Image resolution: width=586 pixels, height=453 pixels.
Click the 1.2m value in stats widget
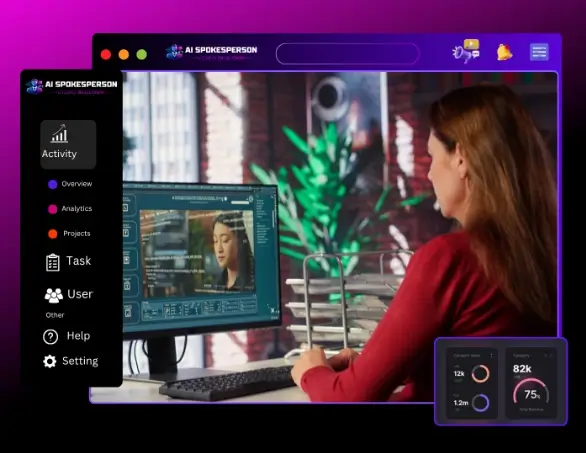click(x=461, y=403)
